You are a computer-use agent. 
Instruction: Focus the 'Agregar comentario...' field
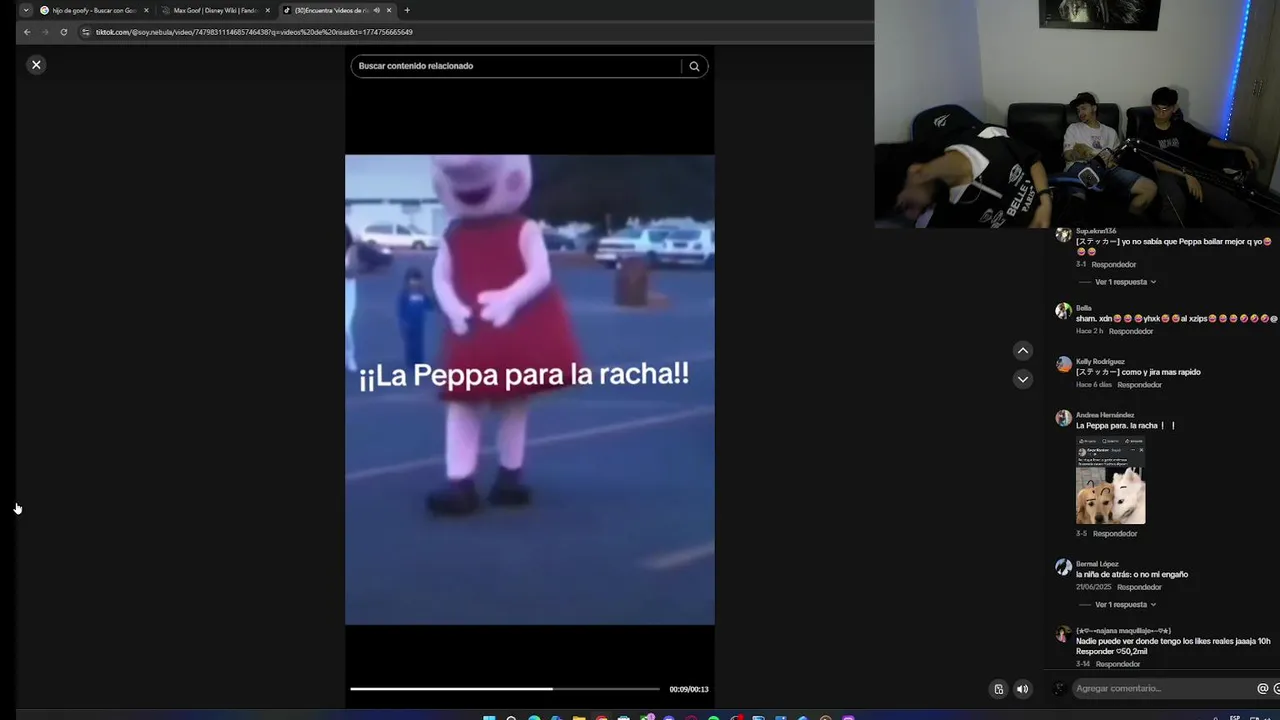tap(1163, 688)
